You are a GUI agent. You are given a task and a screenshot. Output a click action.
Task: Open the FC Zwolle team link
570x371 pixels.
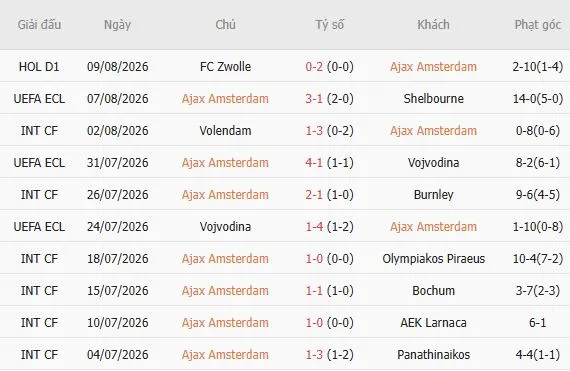click(225, 67)
